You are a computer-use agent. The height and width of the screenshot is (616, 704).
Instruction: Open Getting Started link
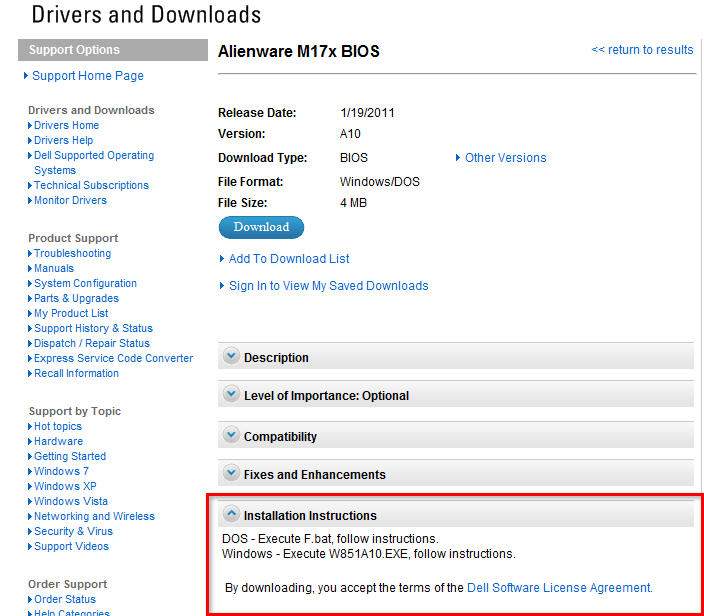pos(70,457)
